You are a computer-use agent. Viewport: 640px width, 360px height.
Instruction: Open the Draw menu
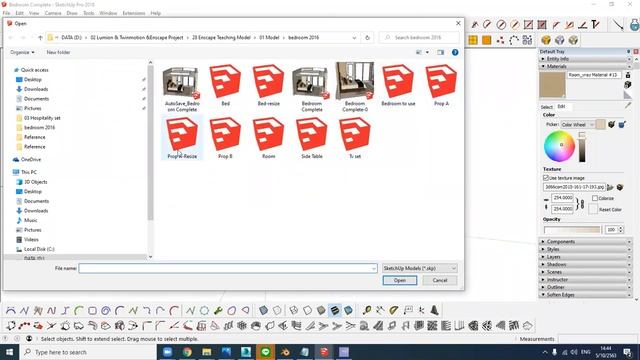[72, 13]
